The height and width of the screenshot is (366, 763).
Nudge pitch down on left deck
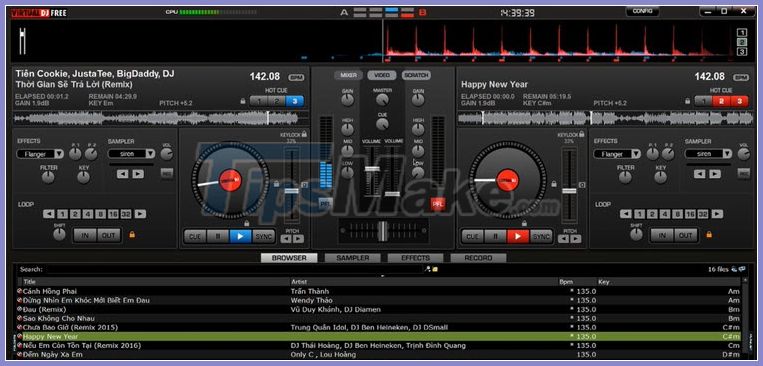(x=287, y=239)
